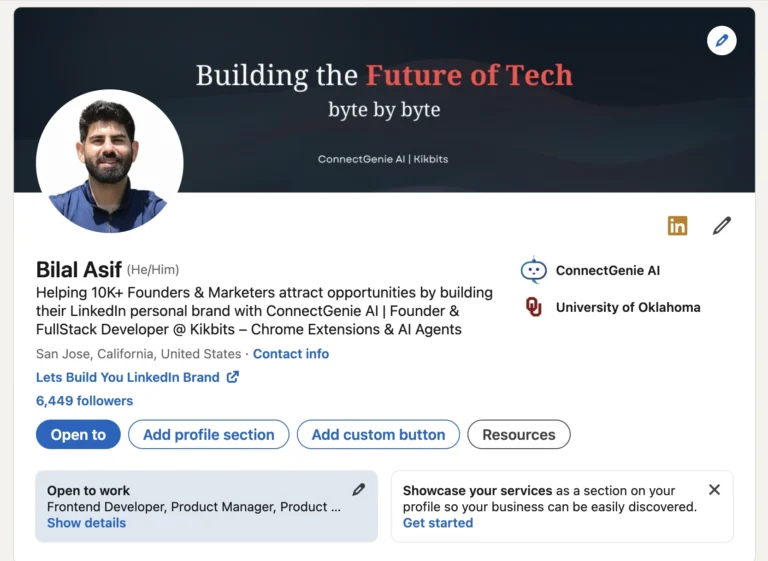Screen dimensions: 768x561
Task: Click the University of Oklahoma logo
Action: point(533,307)
